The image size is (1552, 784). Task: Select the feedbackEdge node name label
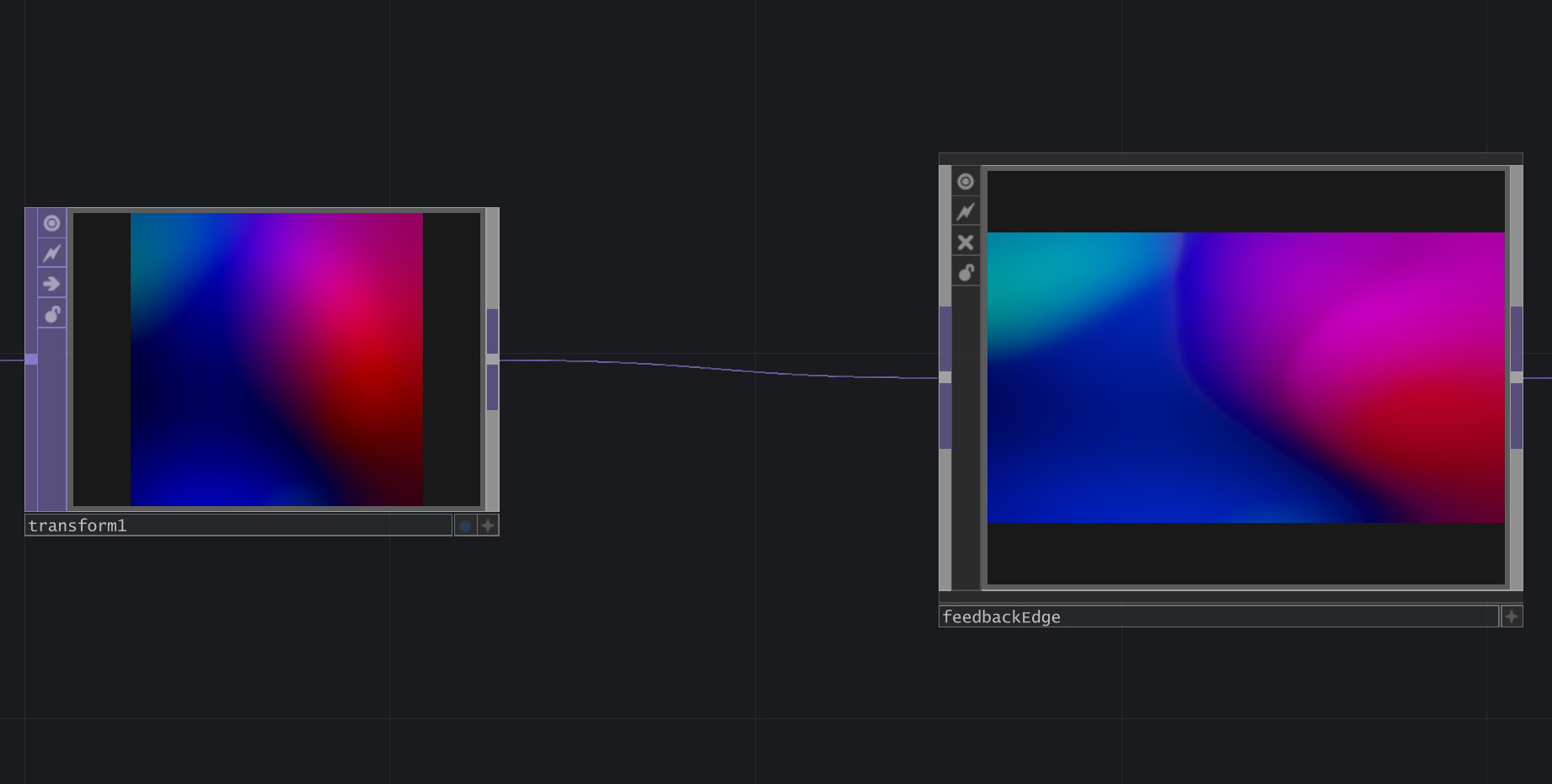point(1218,616)
